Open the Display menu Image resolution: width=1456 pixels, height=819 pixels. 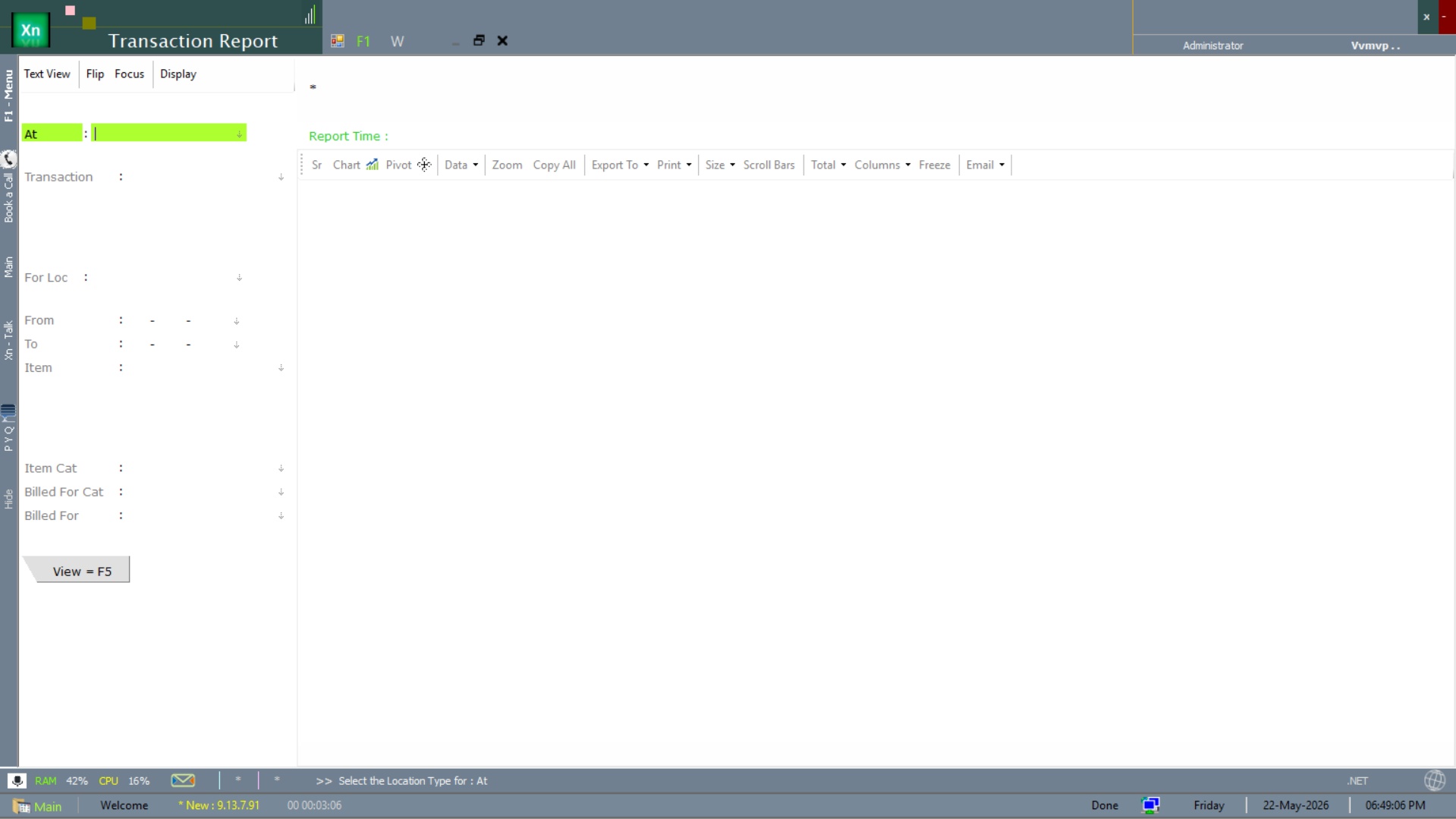178,74
